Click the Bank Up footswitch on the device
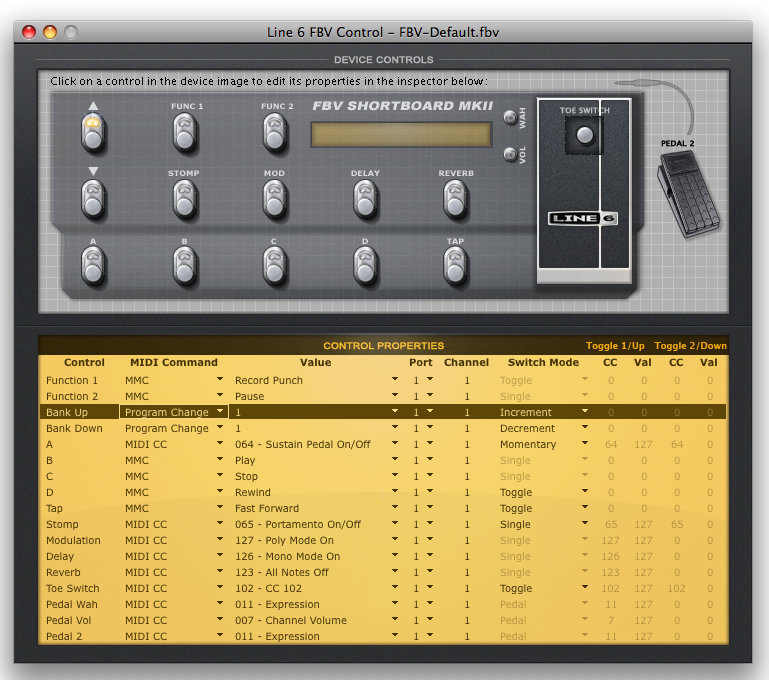The height and width of the screenshot is (680, 769). pyautogui.click(x=93, y=132)
